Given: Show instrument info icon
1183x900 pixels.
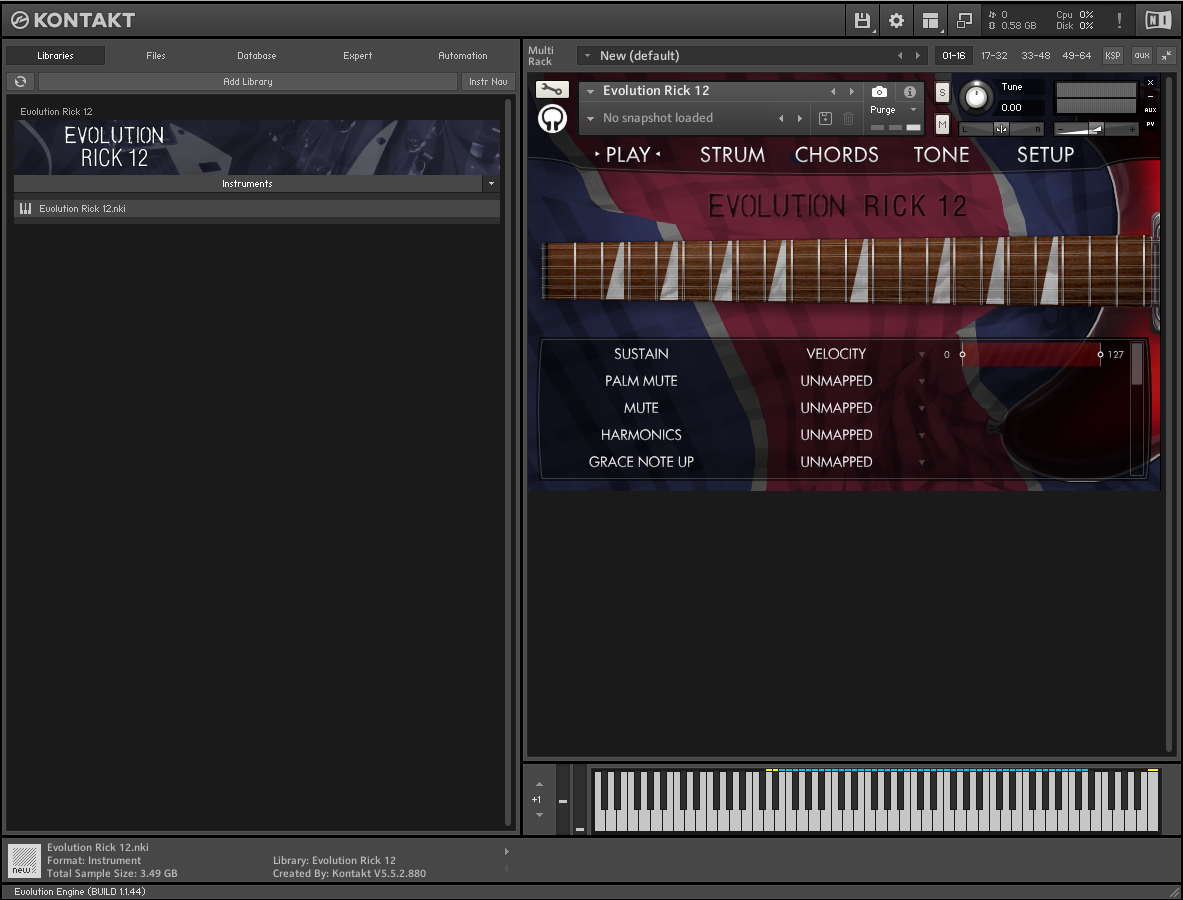Looking at the screenshot, I should coord(910,91).
